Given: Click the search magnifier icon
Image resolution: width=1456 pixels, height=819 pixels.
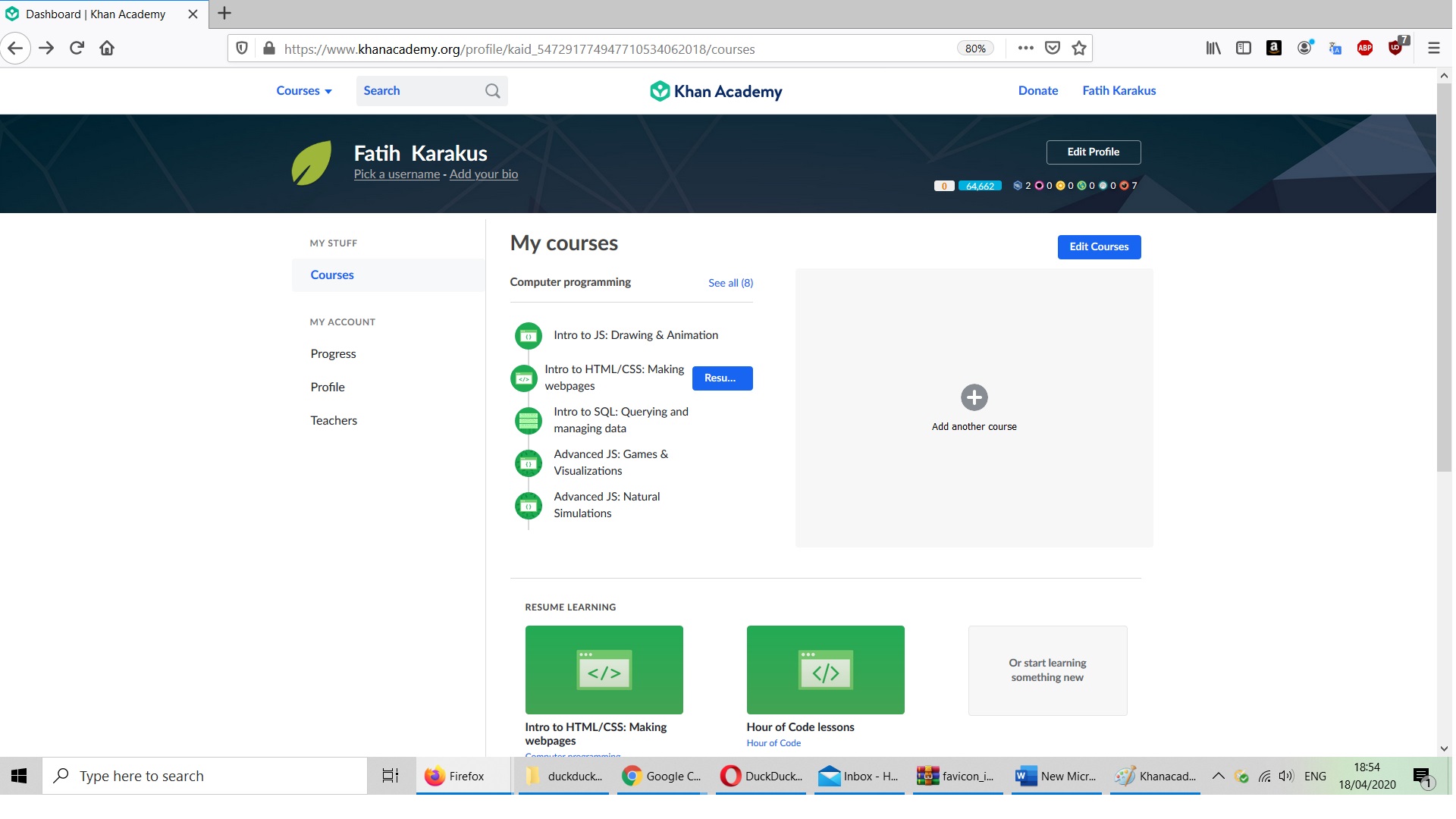Looking at the screenshot, I should coord(493,91).
